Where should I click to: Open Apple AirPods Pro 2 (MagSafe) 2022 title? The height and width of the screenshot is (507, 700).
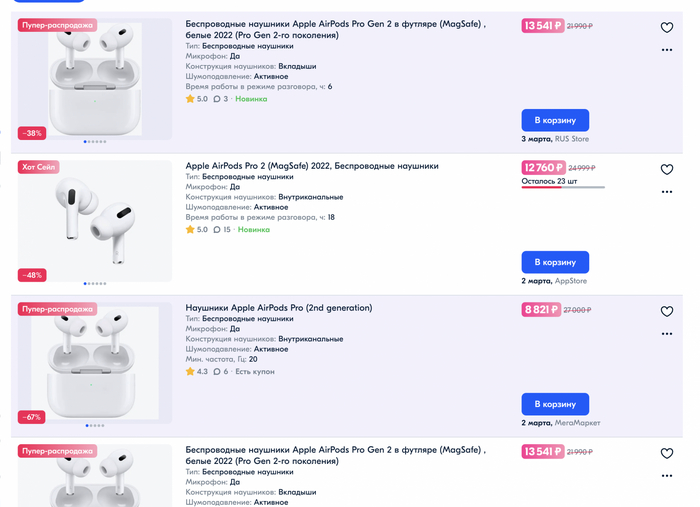click(x=311, y=166)
